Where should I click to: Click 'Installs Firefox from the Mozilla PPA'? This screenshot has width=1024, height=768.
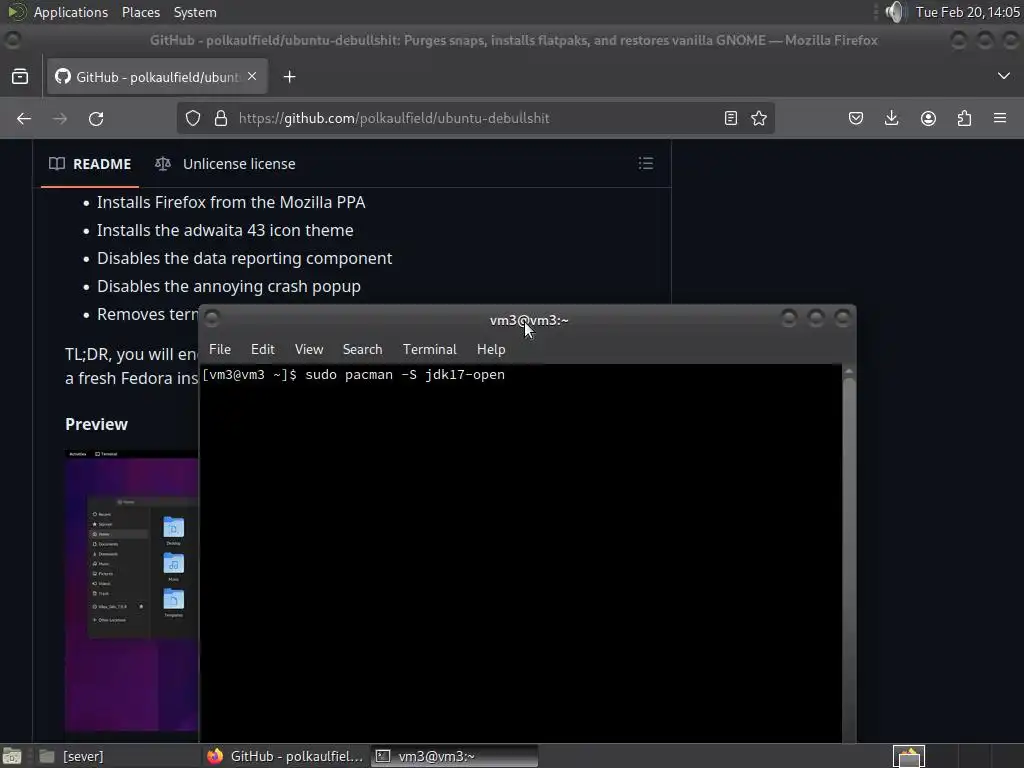point(231,202)
